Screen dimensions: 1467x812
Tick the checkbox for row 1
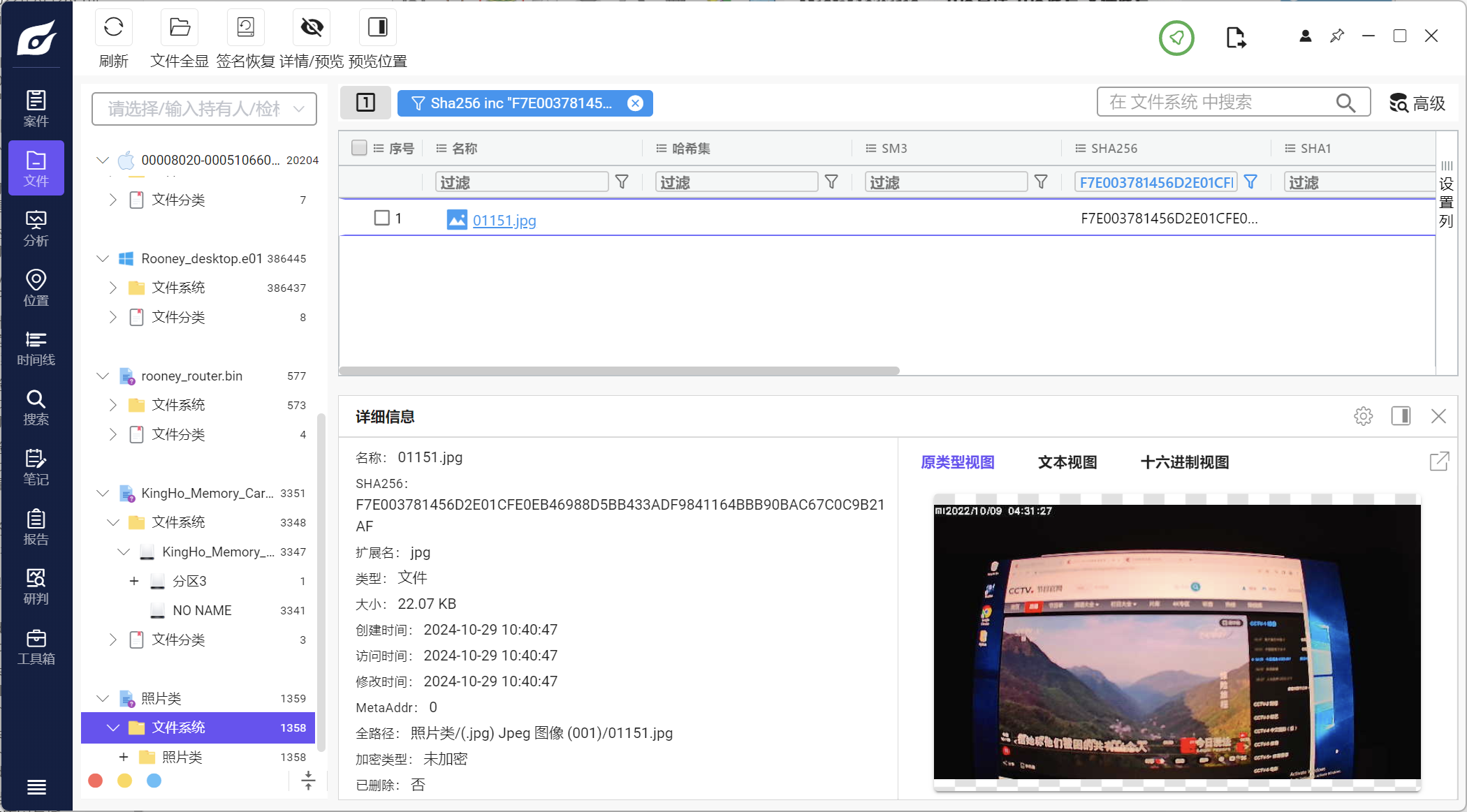(381, 218)
